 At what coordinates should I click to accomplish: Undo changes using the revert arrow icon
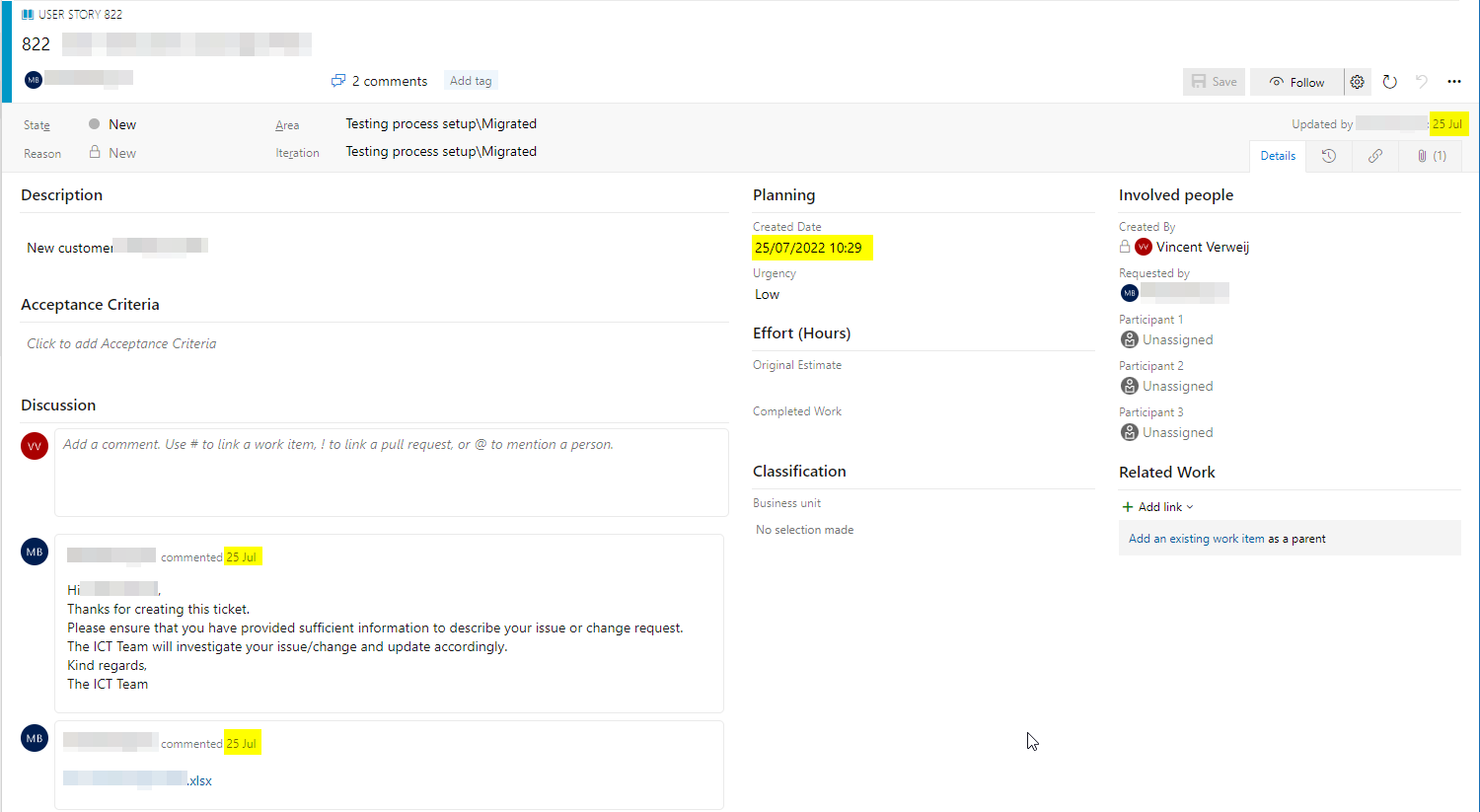tap(1421, 82)
